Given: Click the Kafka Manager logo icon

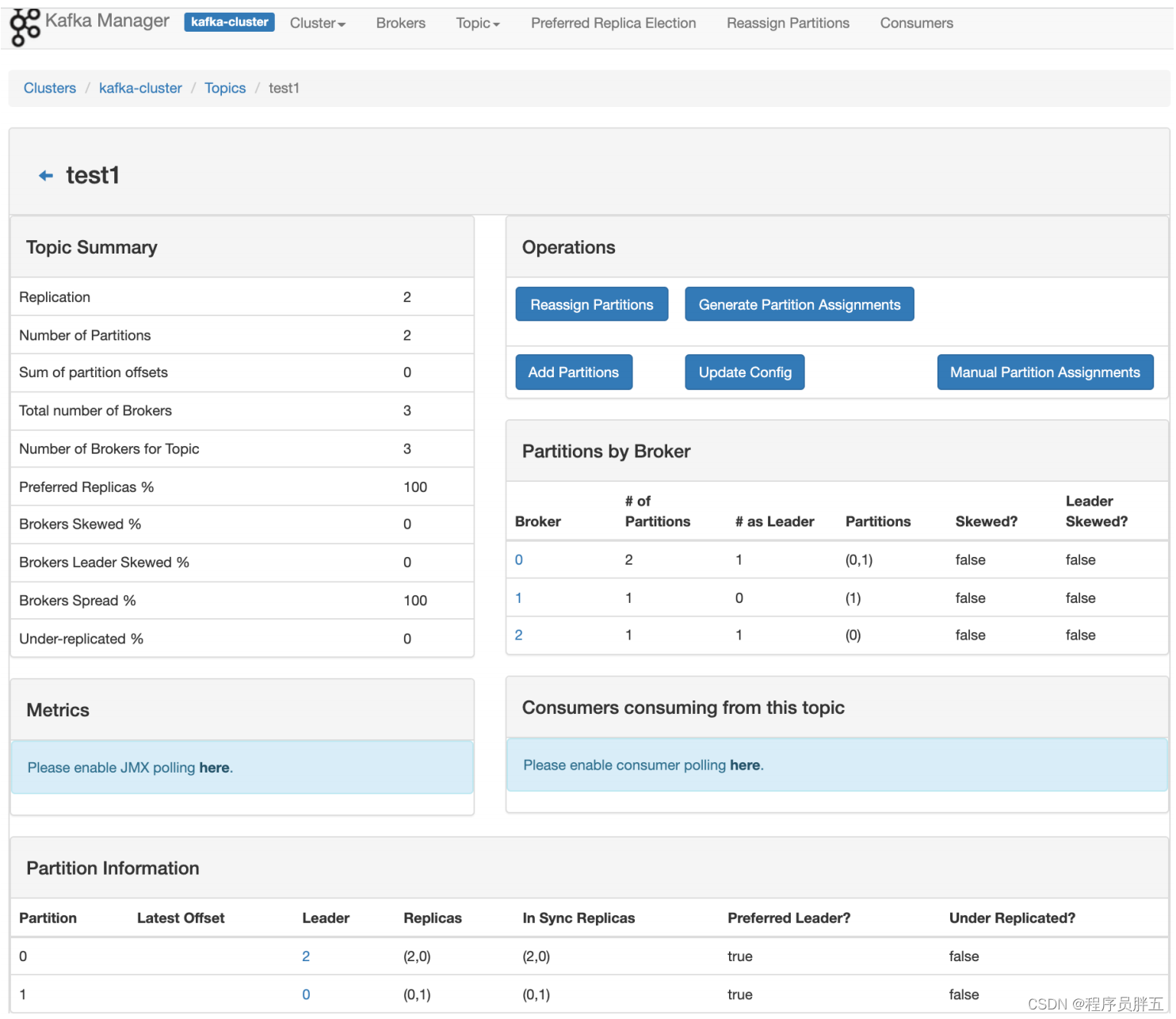Looking at the screenshot, I should click(x=25, y=26).
